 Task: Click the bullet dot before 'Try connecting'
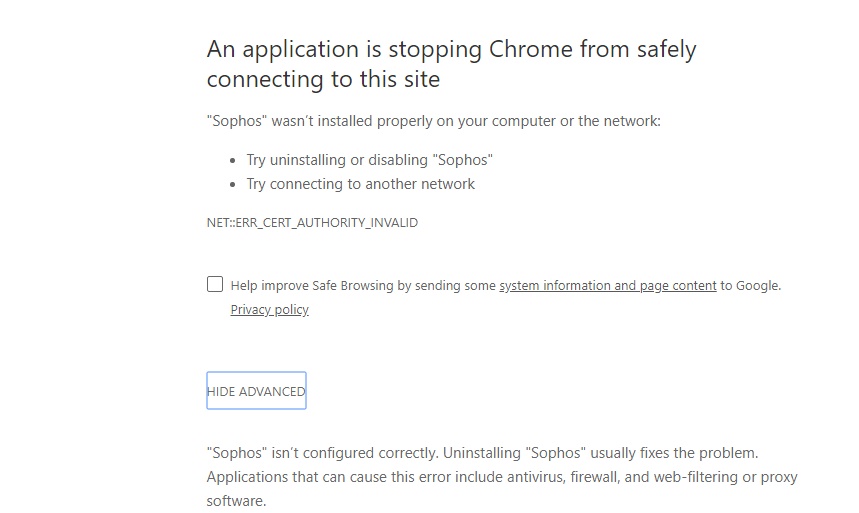click(x=233, y=185)
